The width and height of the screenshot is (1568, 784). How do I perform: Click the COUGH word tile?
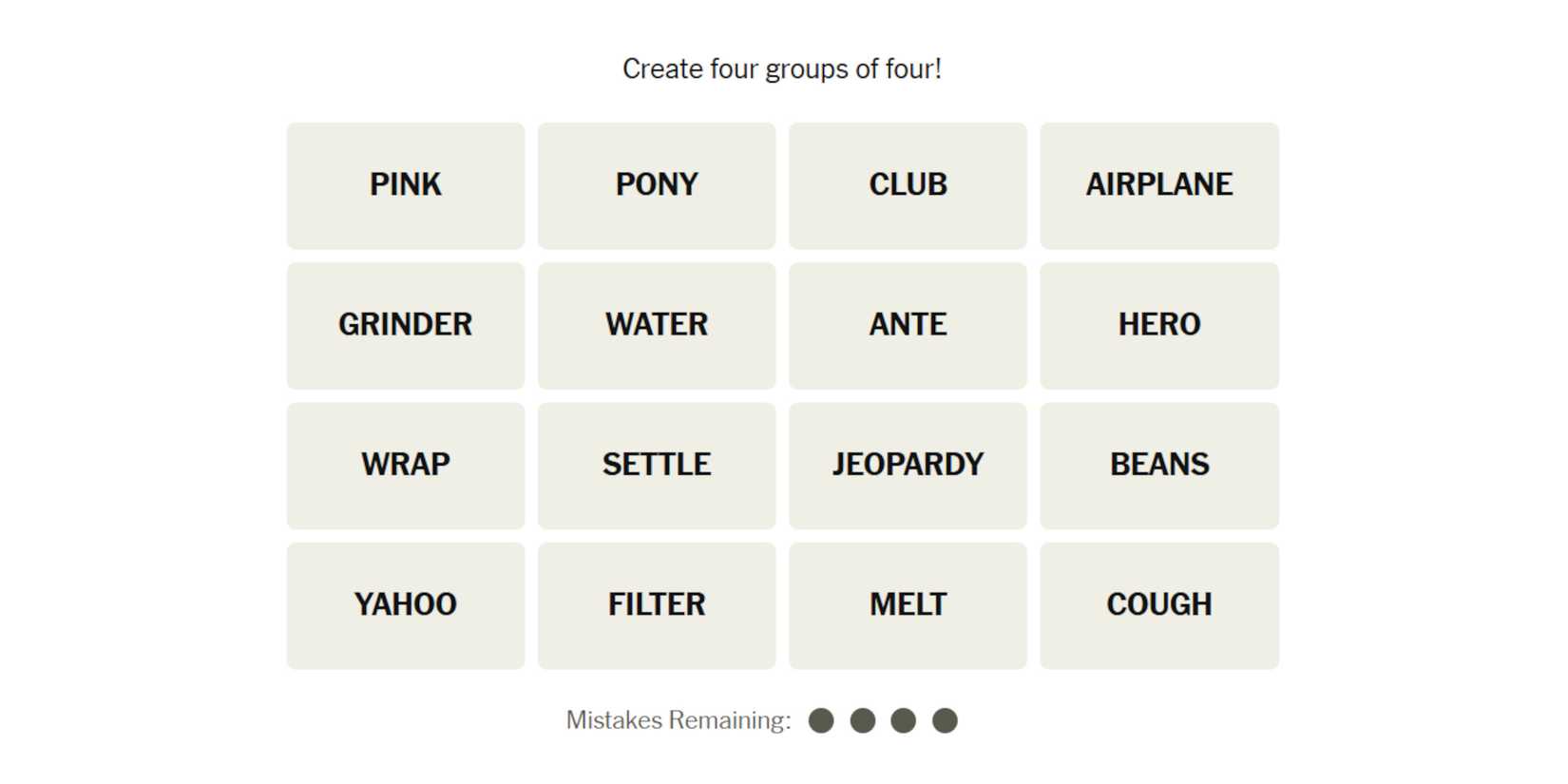coord(1158,605)
